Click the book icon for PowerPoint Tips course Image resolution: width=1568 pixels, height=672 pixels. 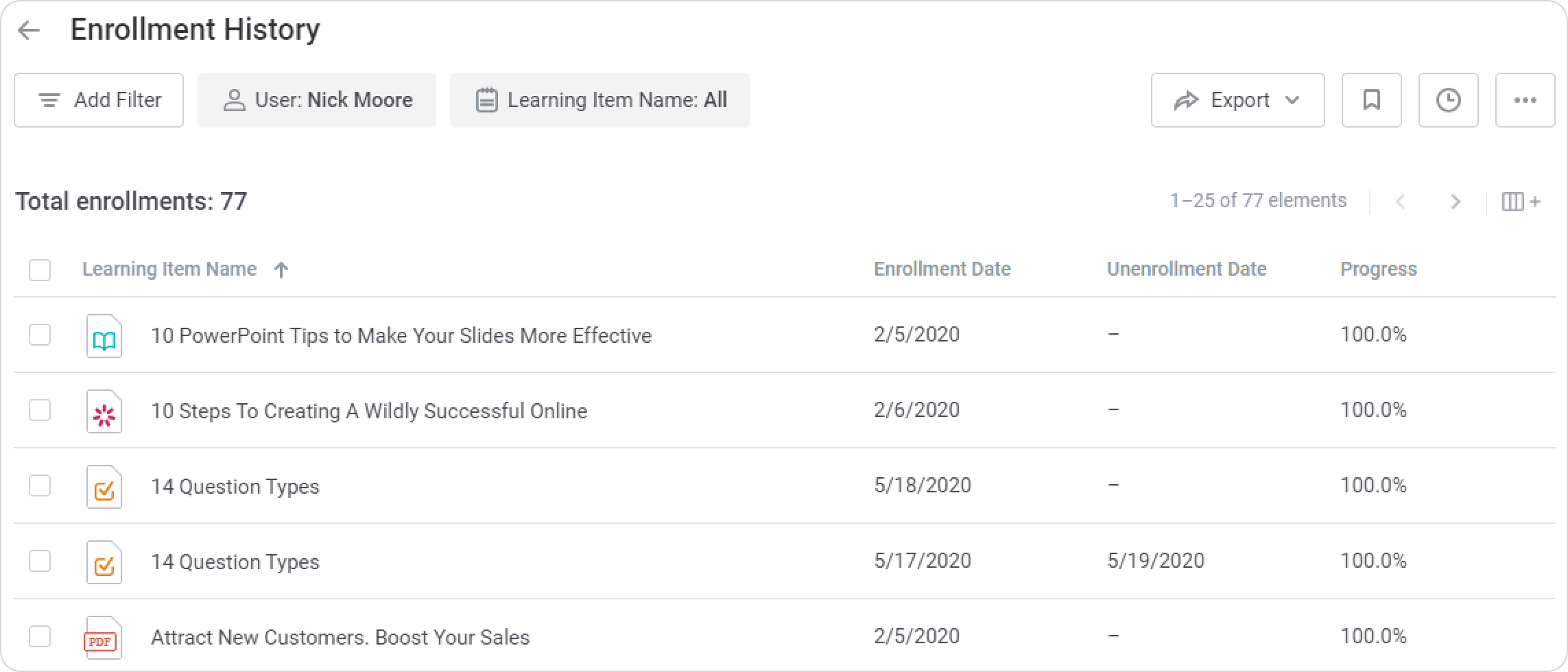point(104,336)
